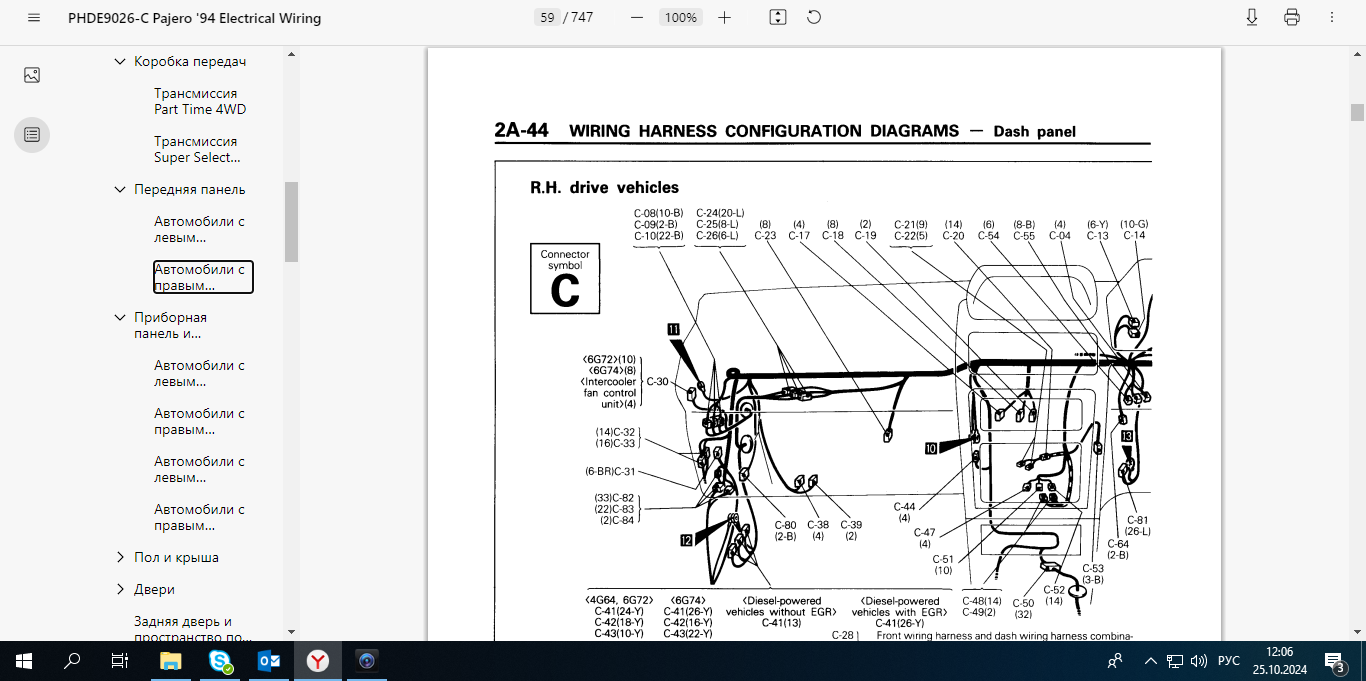
Task: Click the fit to page icon
Action: tap(778, 17)
